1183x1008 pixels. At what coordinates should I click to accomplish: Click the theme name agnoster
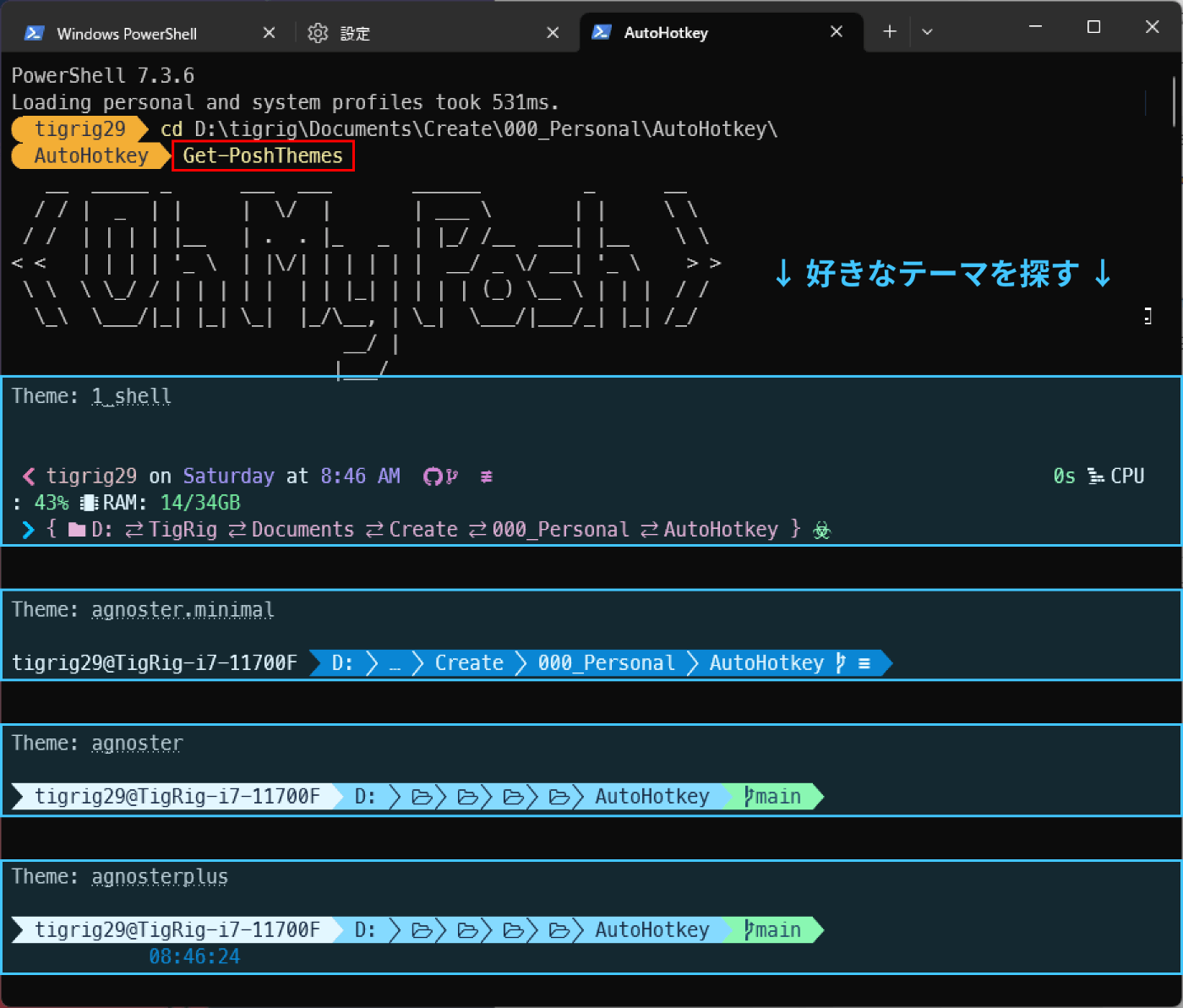pyautogui.click(x=137, y=744)
